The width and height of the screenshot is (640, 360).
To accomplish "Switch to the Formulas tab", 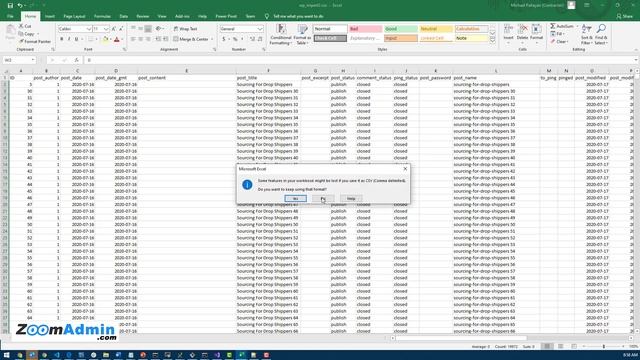I will (102, 16).
